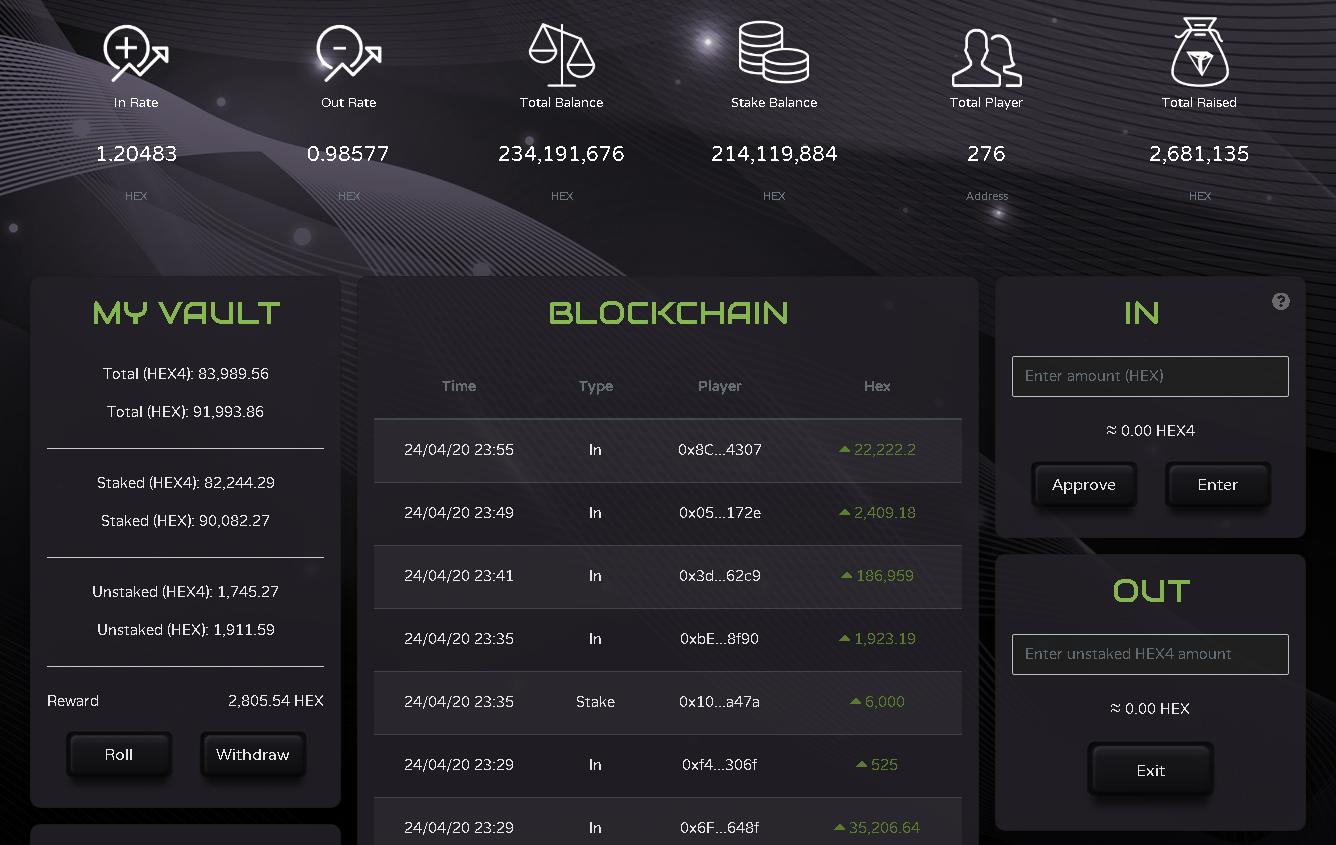Focus the Enter amount (HEX) field
The height and width of the screenshot is (845, 1336).
coord(1150,376)
